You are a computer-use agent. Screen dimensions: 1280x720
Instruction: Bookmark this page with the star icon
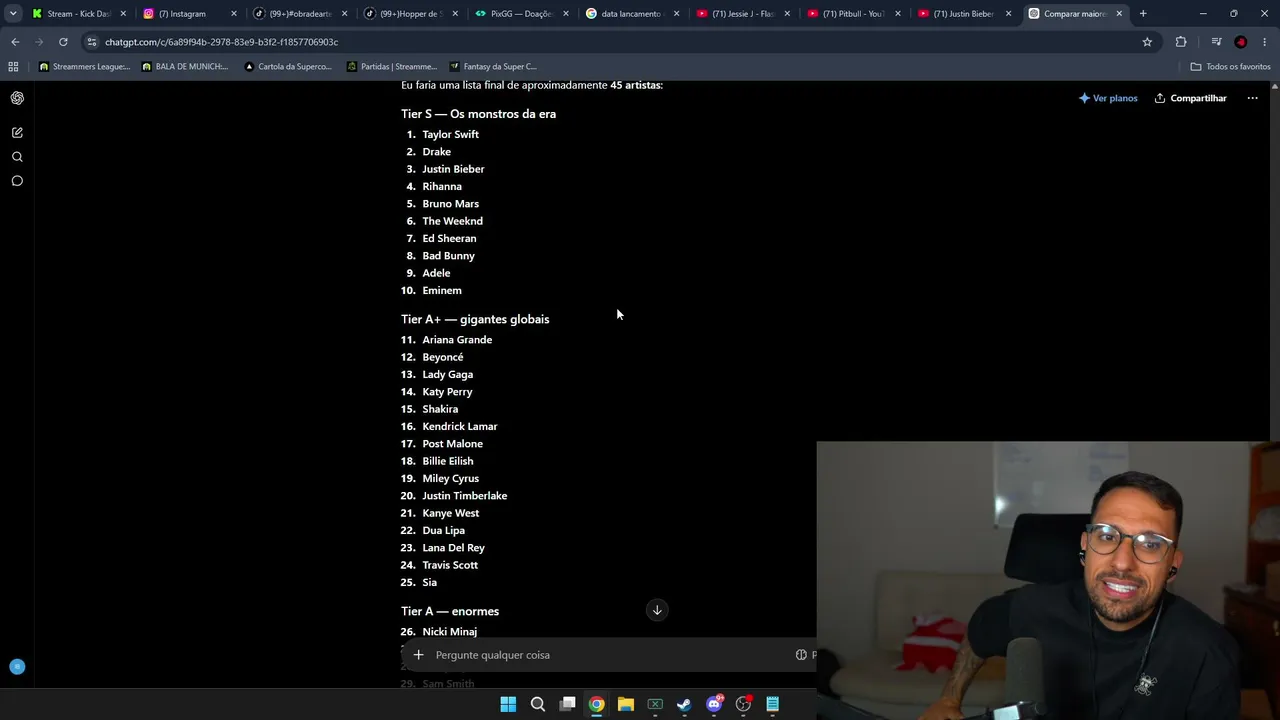(x=1147, y=42)
